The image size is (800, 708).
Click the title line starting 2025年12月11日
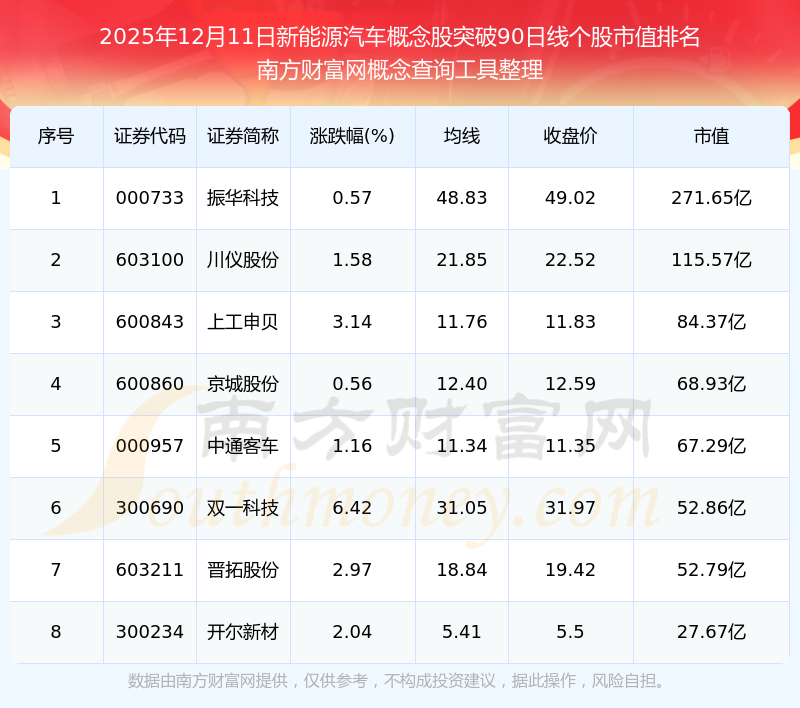coord(399,37)
